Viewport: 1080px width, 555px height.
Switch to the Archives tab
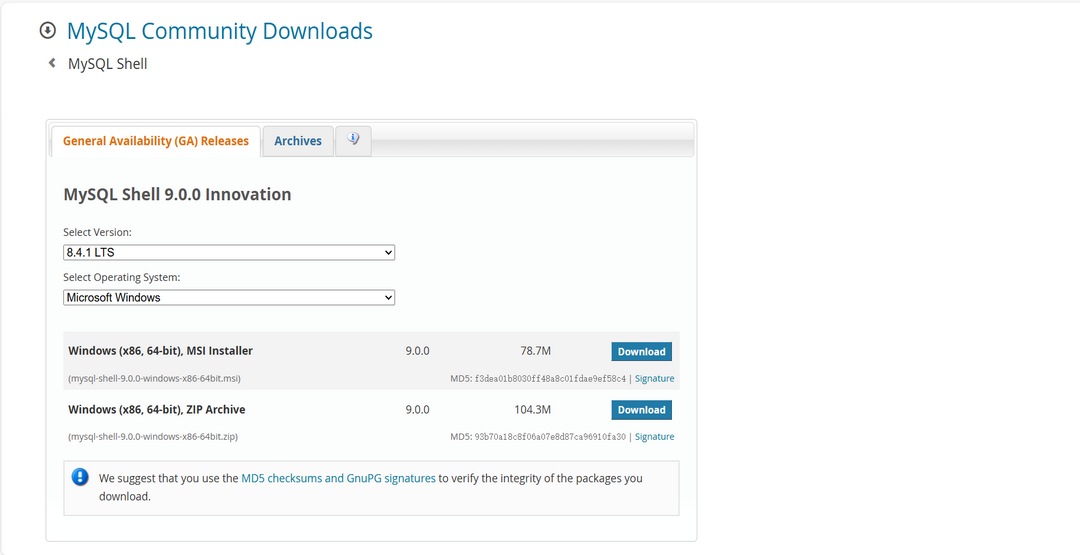(x=298, y=141)
